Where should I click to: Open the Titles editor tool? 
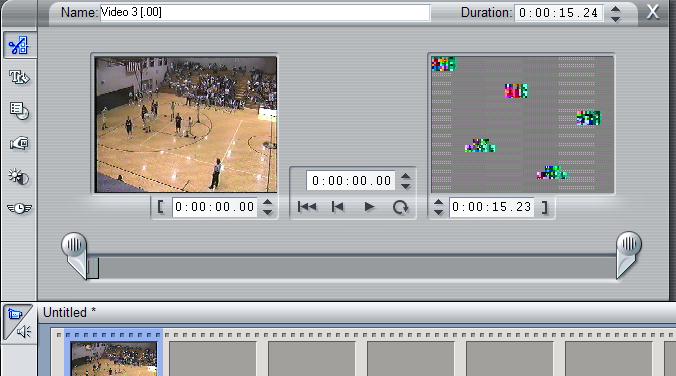coord(19,78)
